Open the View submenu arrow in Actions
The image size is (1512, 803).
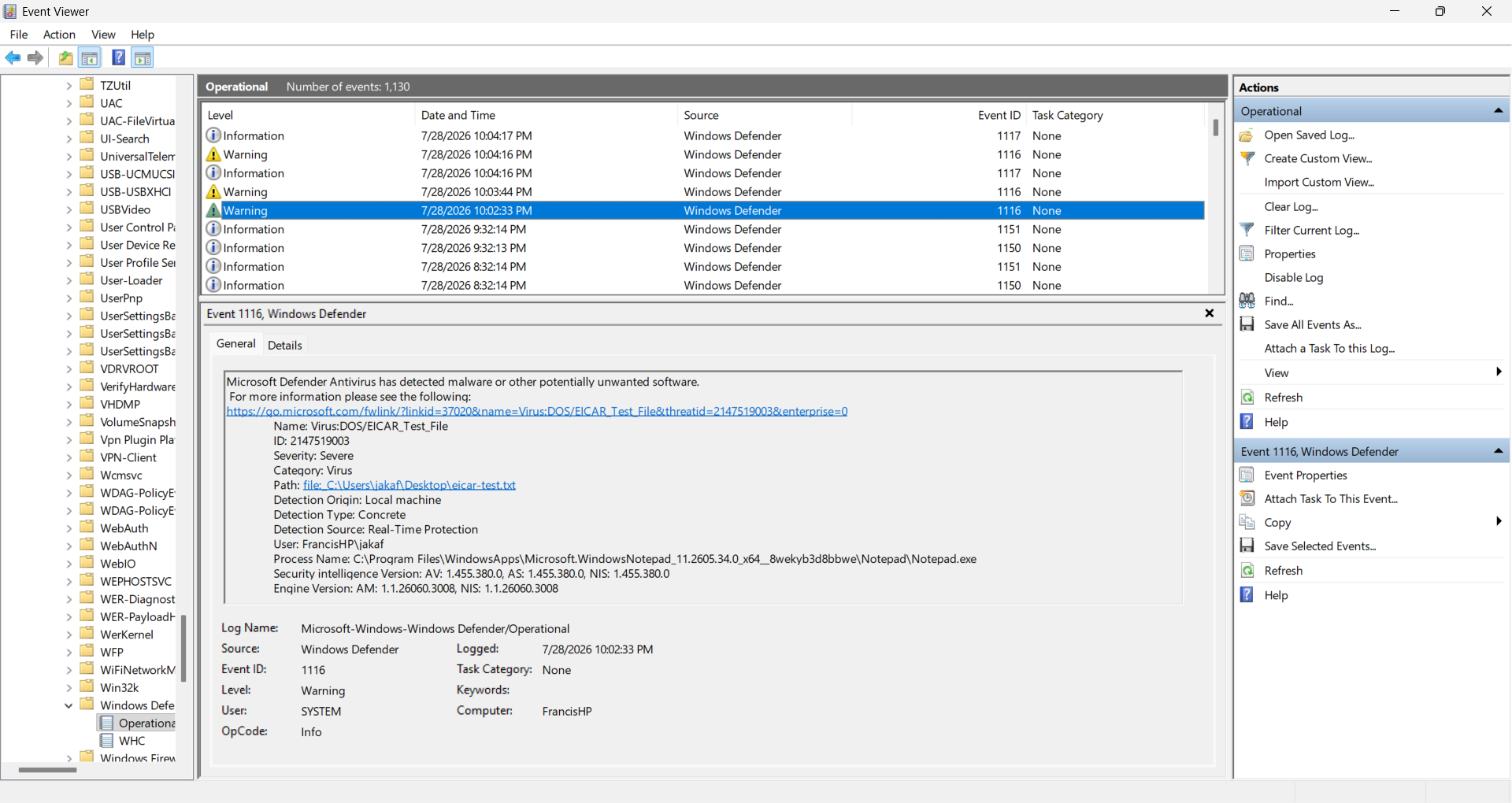[1499, 372]
